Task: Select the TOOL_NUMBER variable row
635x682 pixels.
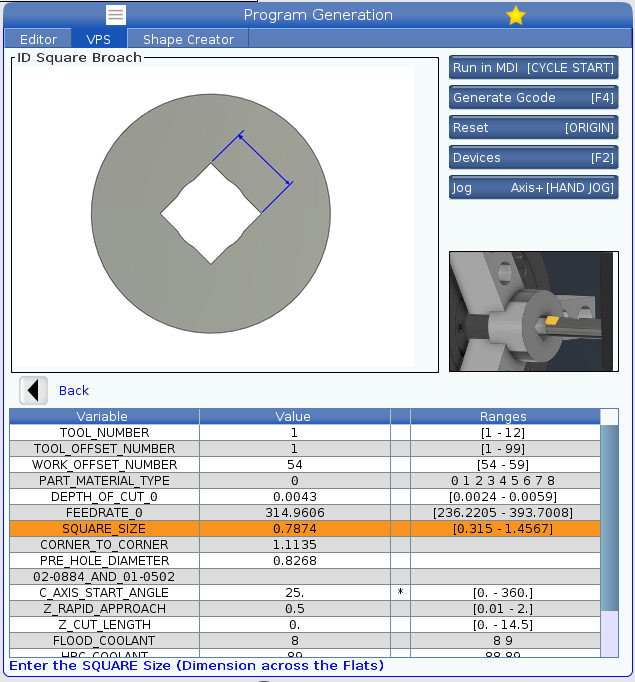Action: tap(104, 433)
